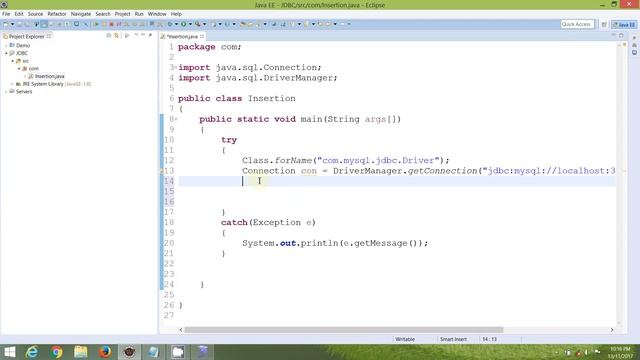Minimize the Project Explorer view
640x360 pixels.
pos(143,36)
